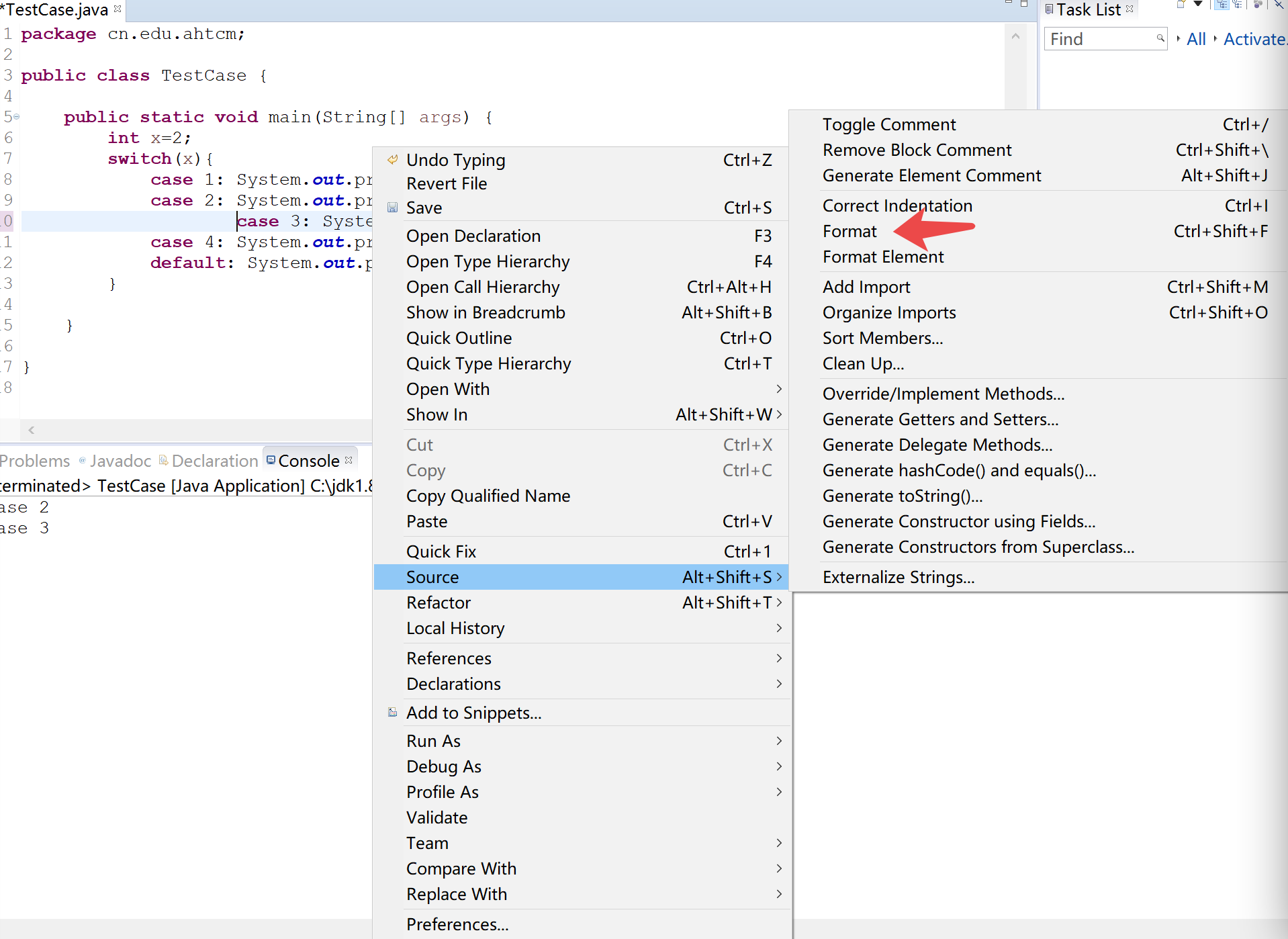Viewport: 1288px width, 939px height.
Task: Collapse the main method fold marker on line 5
Action: coord(15,116)
